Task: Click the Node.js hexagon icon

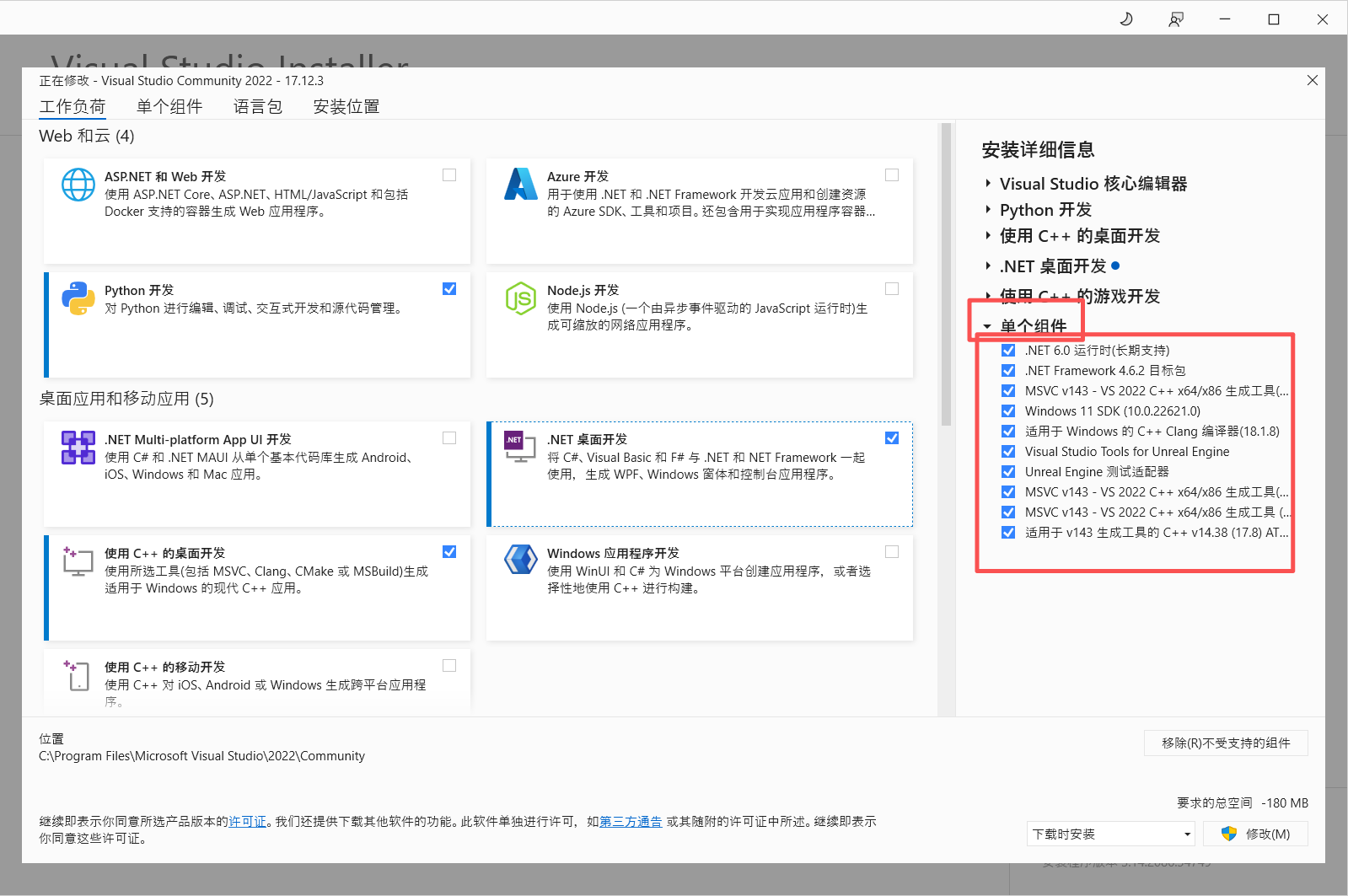Action: [521, 298]
